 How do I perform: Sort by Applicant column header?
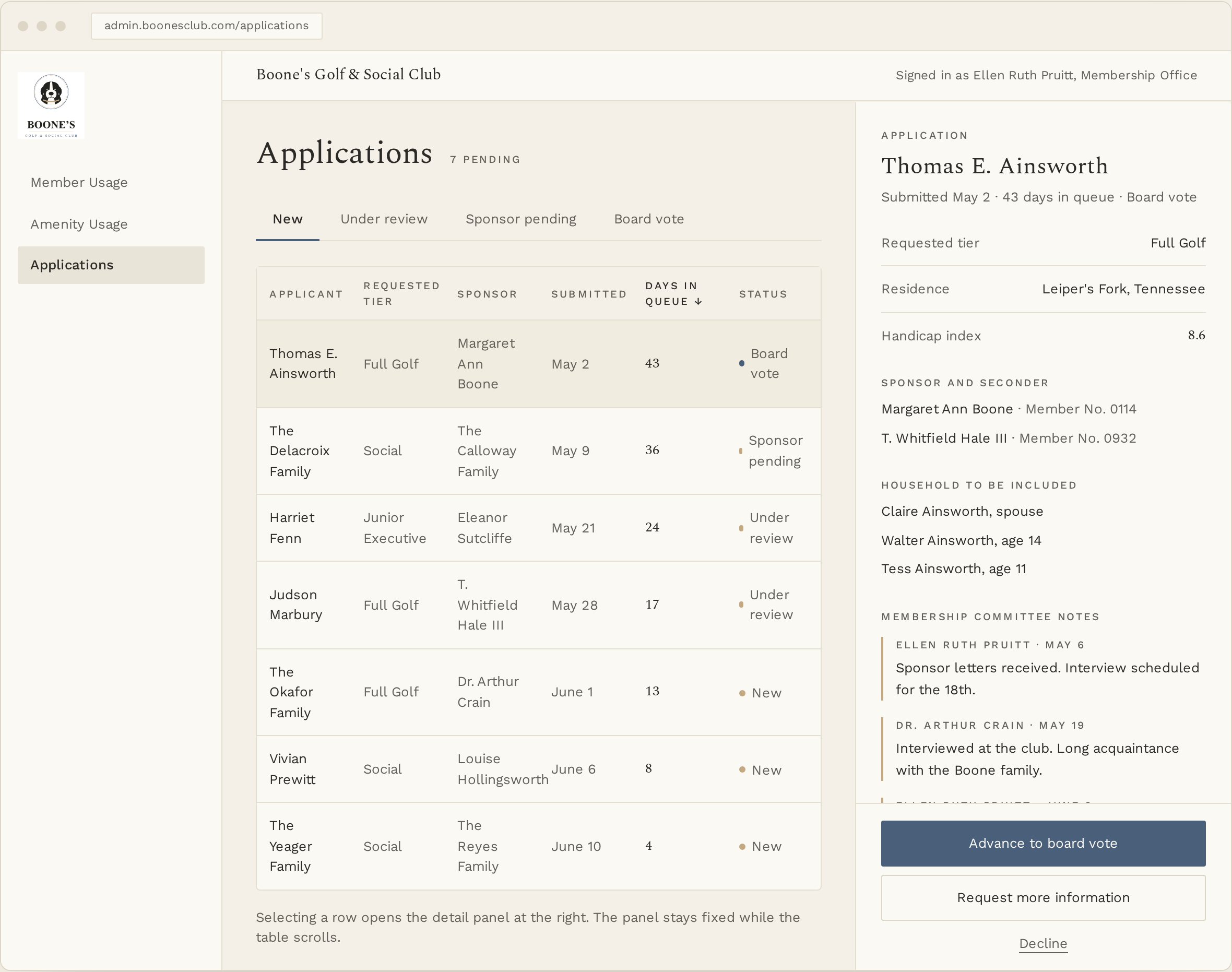point(306,294)
